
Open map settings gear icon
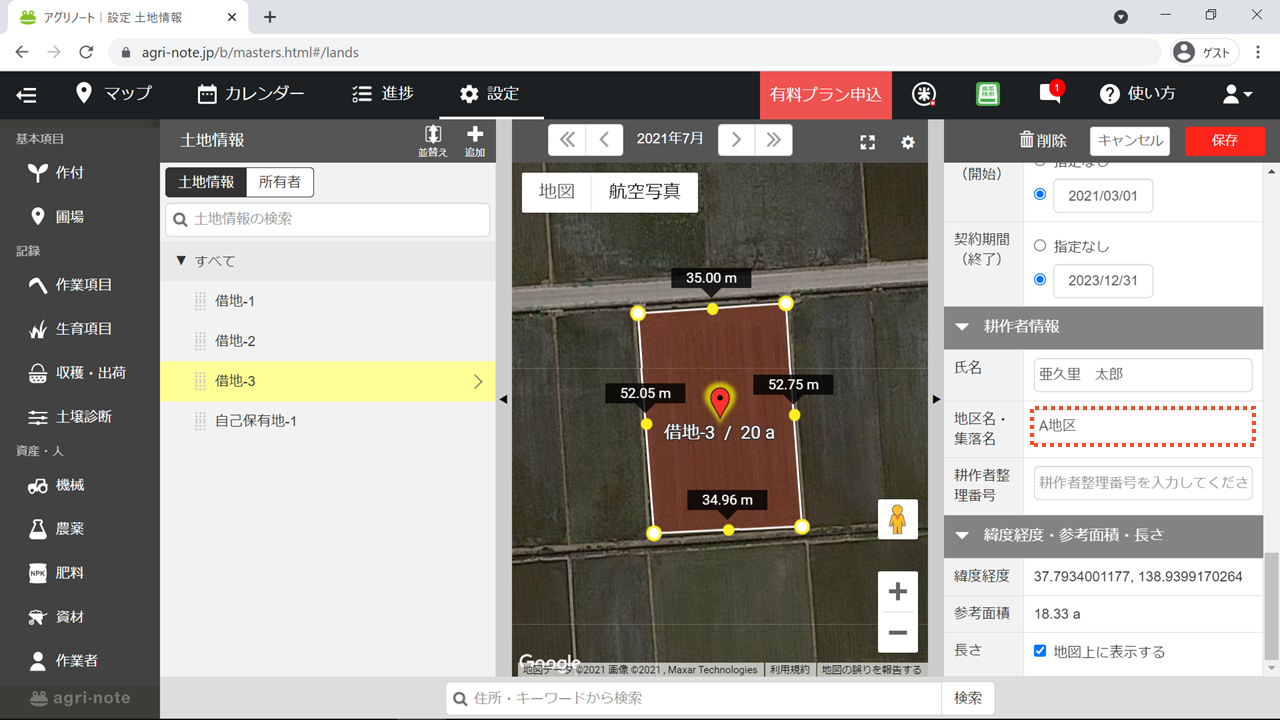(908, 142)
